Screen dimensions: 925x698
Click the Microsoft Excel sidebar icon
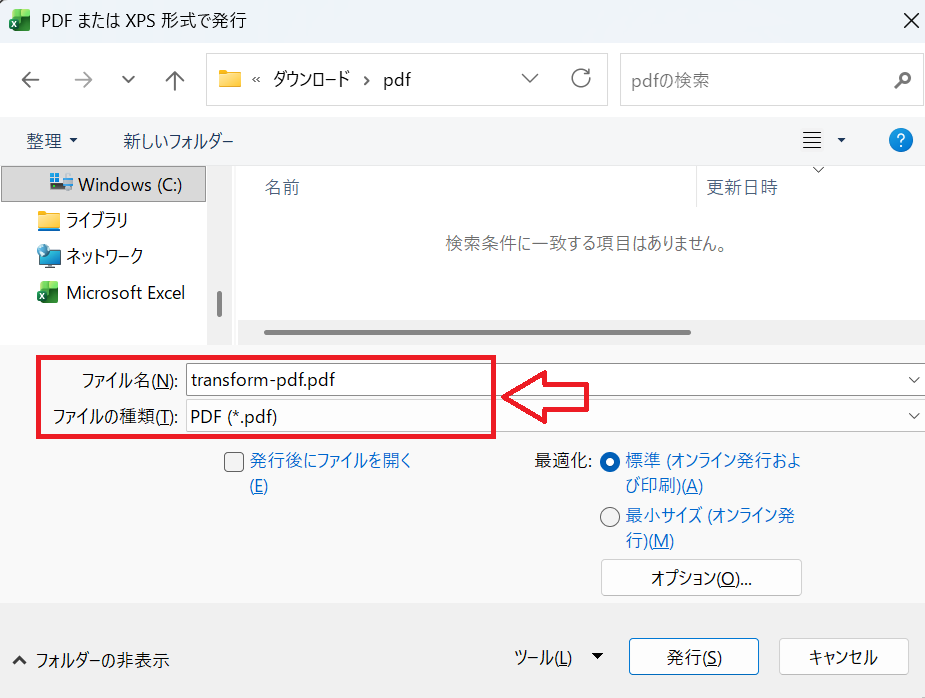click(47, 292)
